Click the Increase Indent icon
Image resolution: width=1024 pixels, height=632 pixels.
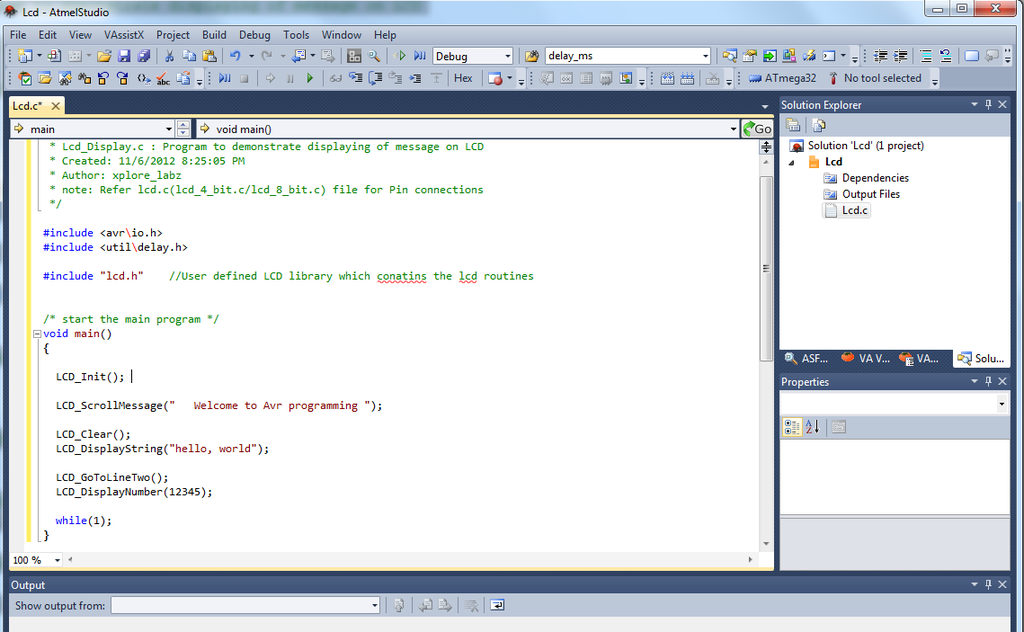[x=900, y=56]
